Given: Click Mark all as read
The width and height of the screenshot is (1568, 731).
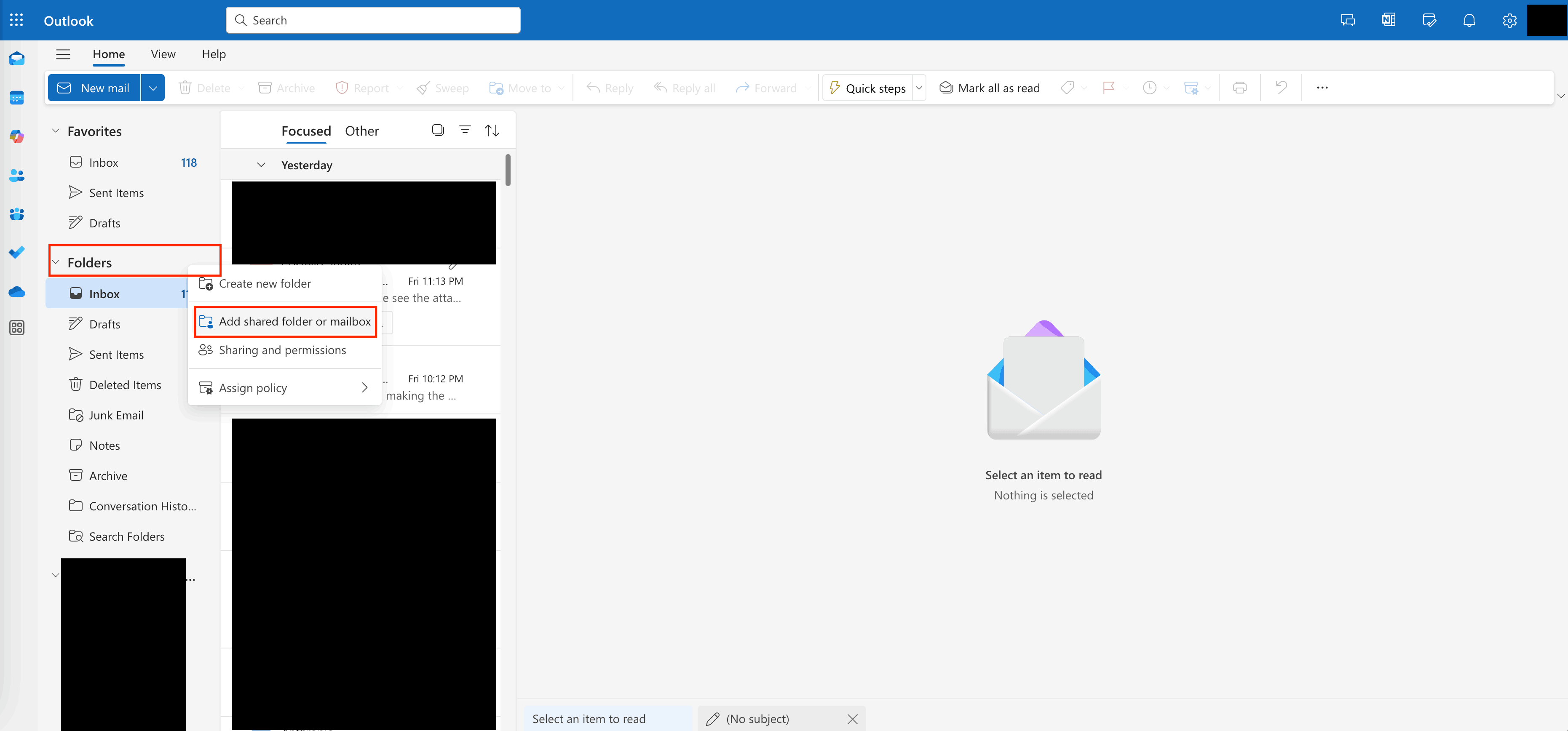Looking at the screenshot, I should [990, 88].
